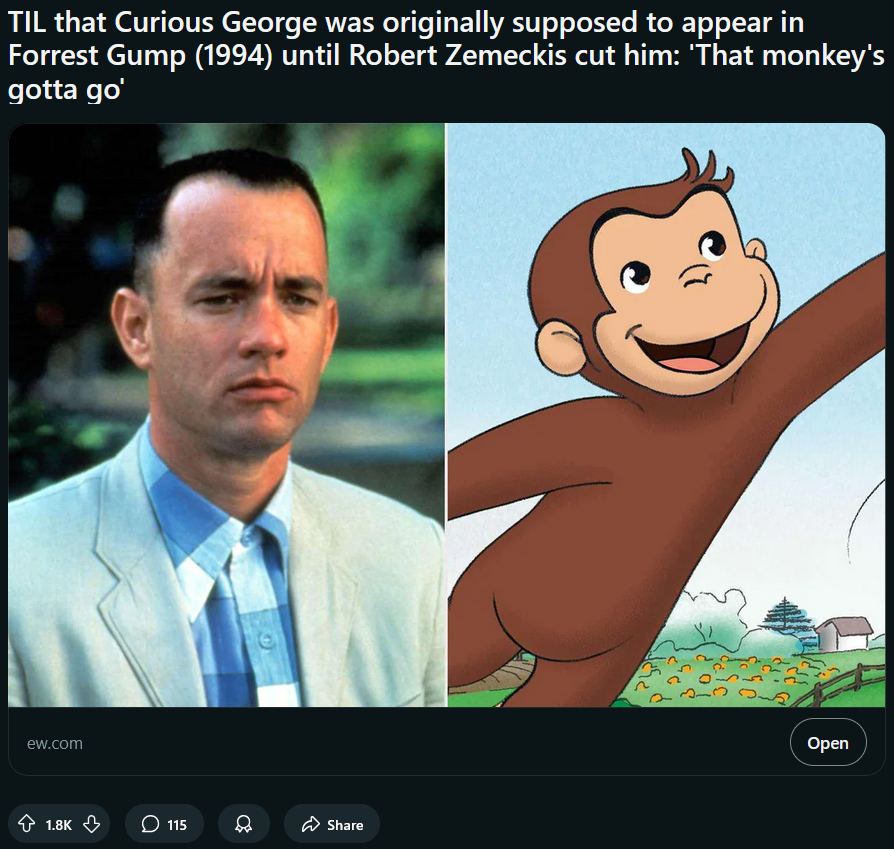Click the share arrow icon
894x849 pixels.
pyautogui.click(x=311, y=824)
